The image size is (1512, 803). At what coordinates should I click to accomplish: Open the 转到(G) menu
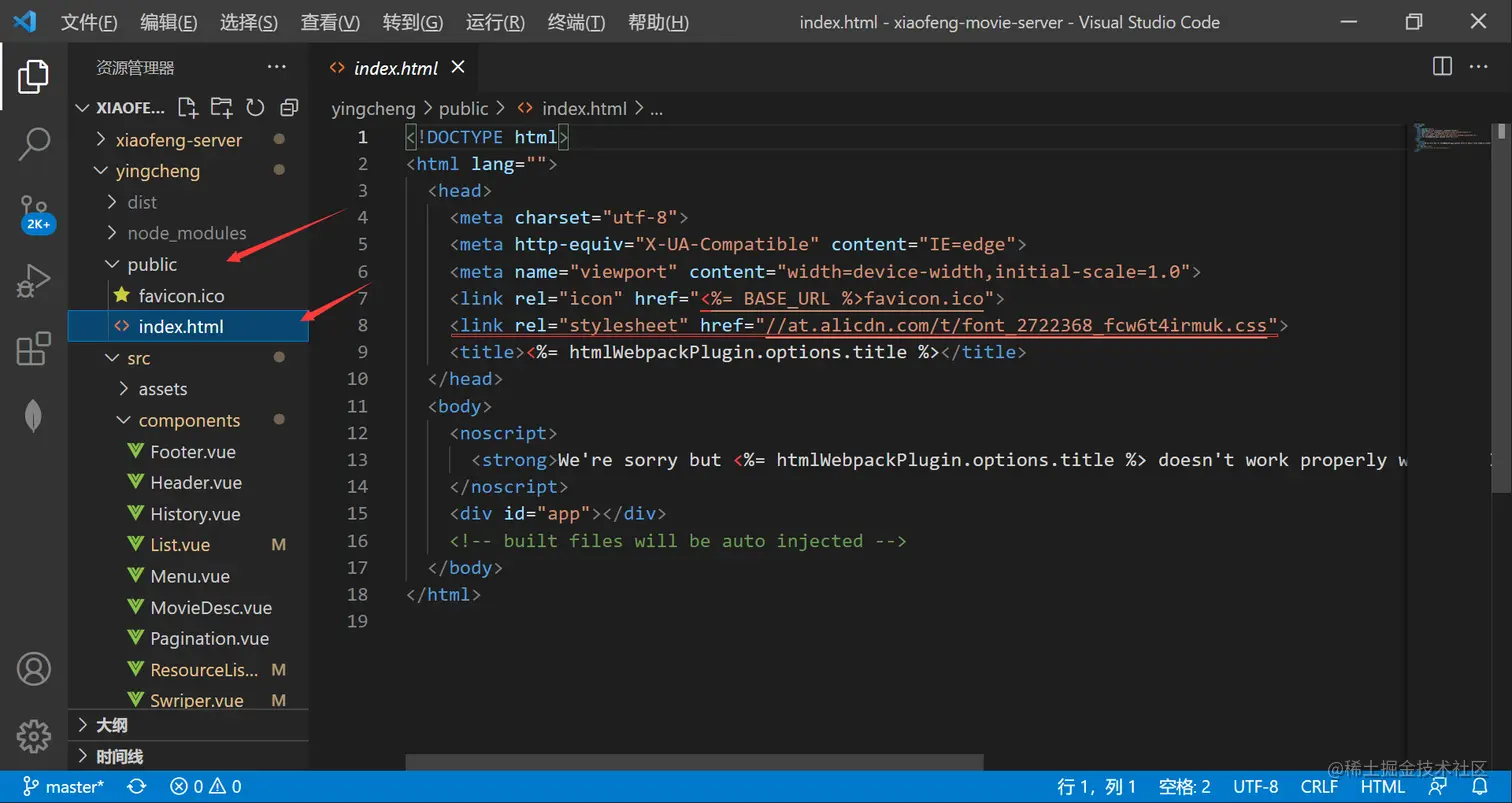click(413, 22)
